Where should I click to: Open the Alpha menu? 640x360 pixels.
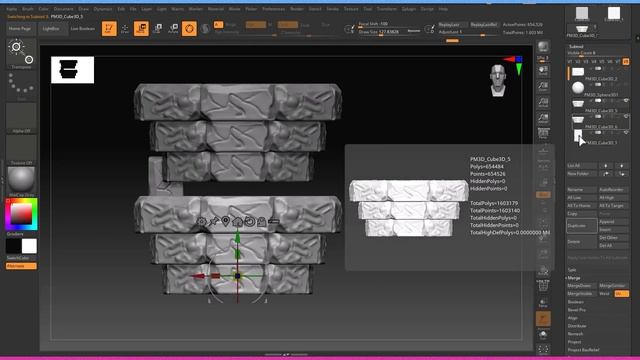(x=11, y=9)
